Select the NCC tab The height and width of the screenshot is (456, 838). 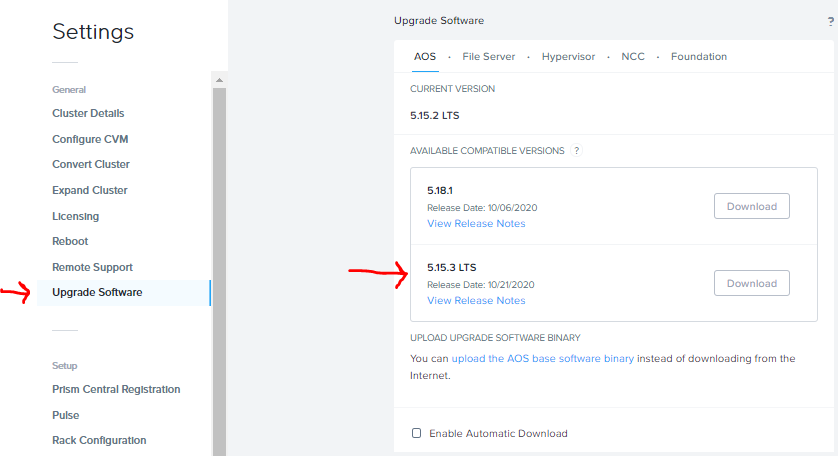(x=633, y=57)
